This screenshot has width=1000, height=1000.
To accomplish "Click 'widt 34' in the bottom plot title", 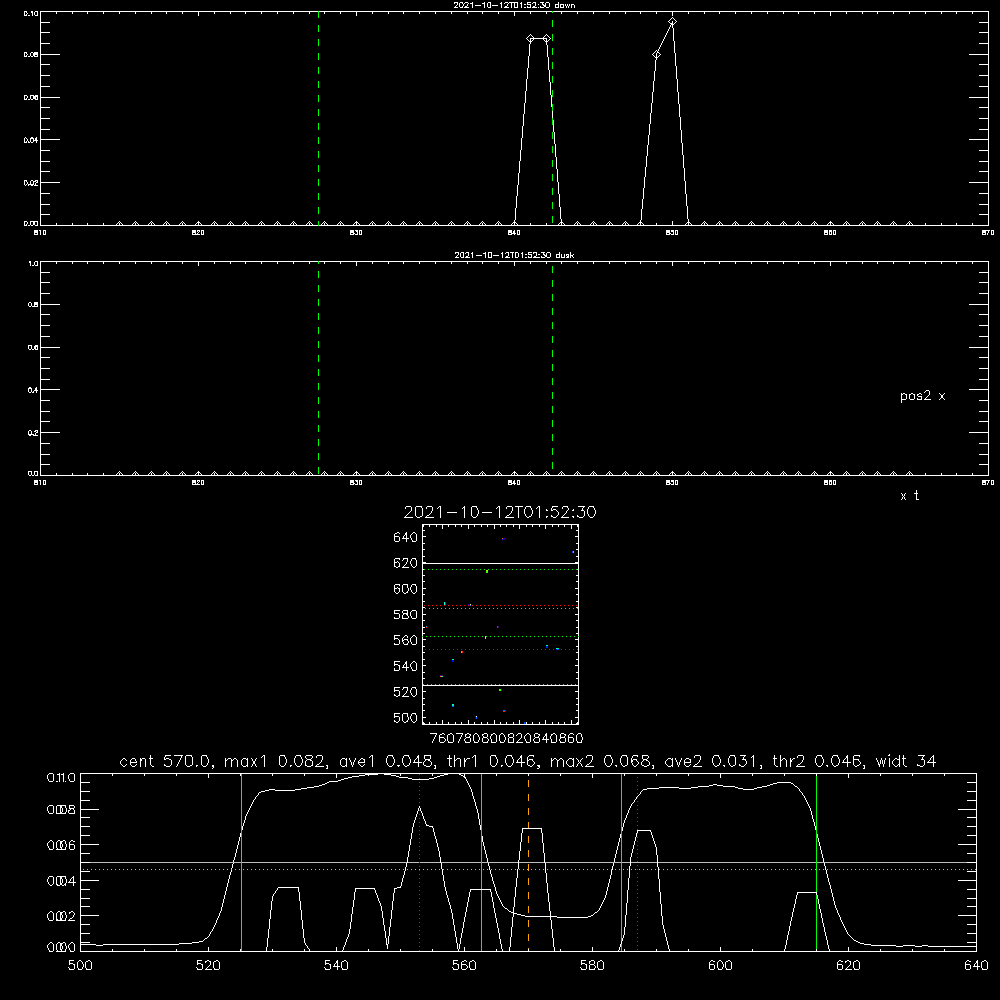I will [906, 761].
